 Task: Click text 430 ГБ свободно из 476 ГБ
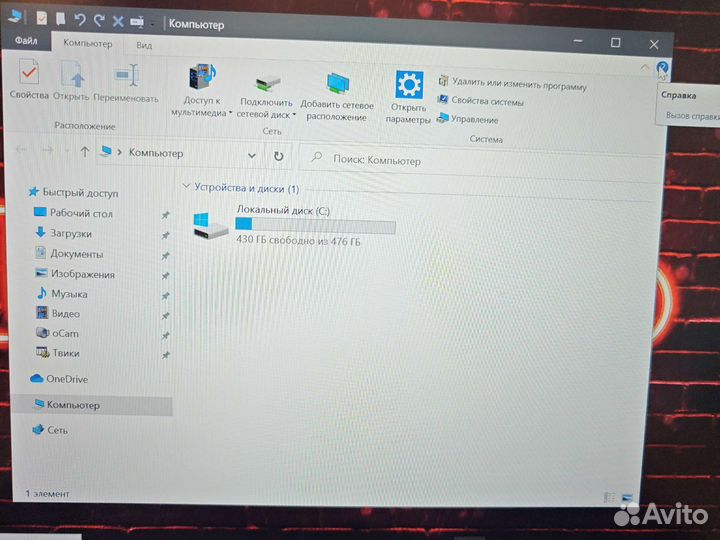[x=298, y=240]
